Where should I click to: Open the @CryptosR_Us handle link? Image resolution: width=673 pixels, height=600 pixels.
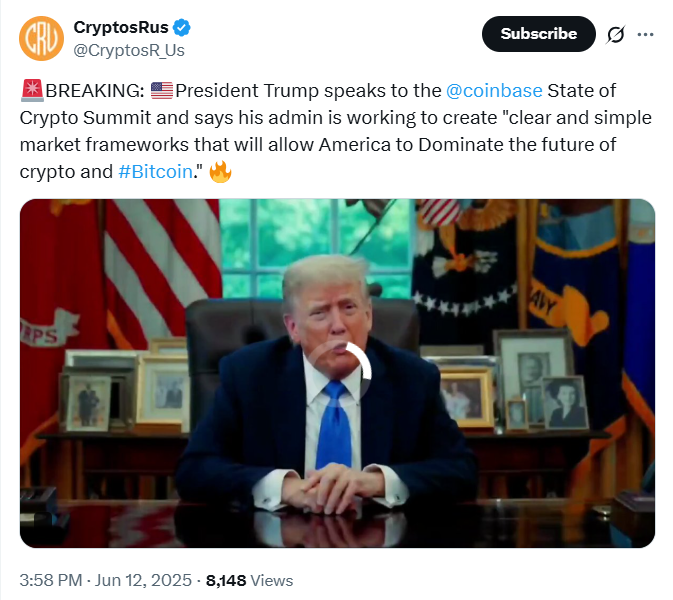(129, 50)
